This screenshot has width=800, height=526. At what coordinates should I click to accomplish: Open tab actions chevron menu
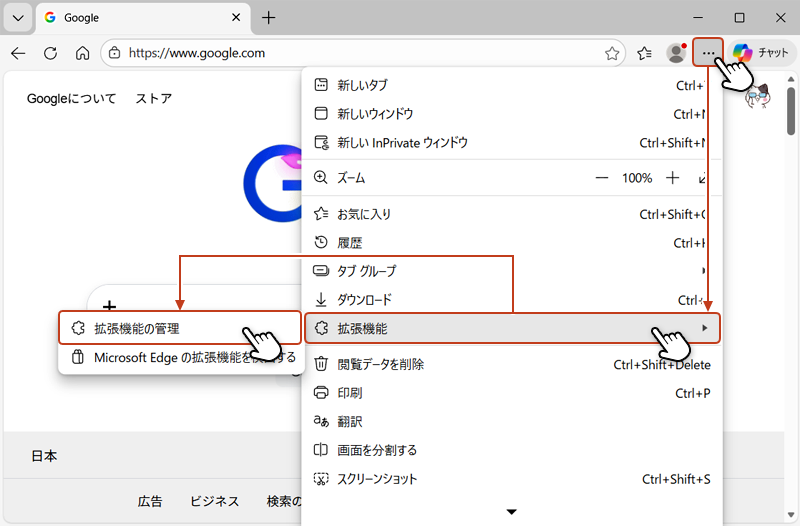click(18, 18)
